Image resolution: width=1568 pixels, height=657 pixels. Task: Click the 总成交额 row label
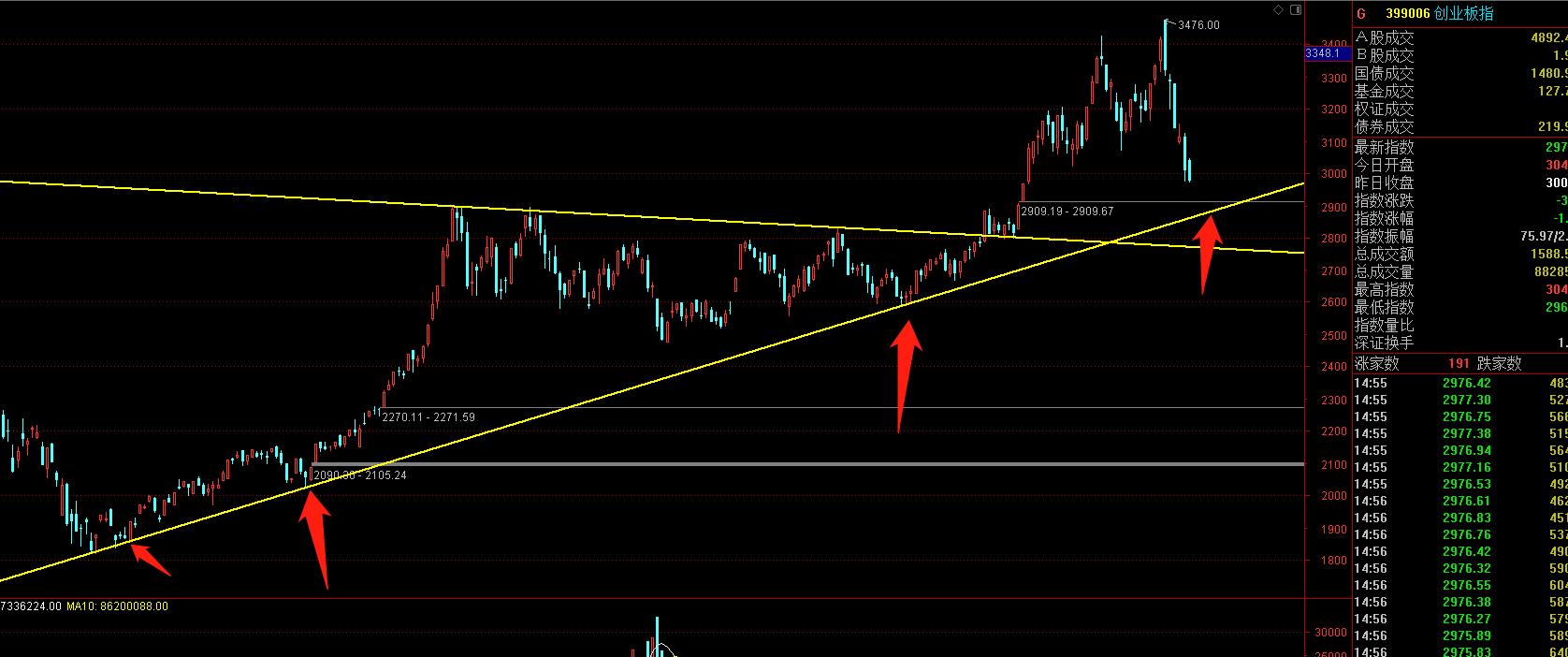pos(1385,255)
